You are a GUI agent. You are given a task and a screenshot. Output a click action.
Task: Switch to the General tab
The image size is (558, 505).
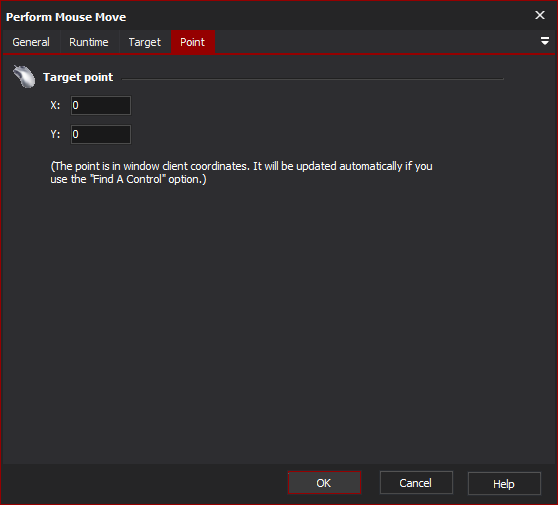[x=31, y=42]
